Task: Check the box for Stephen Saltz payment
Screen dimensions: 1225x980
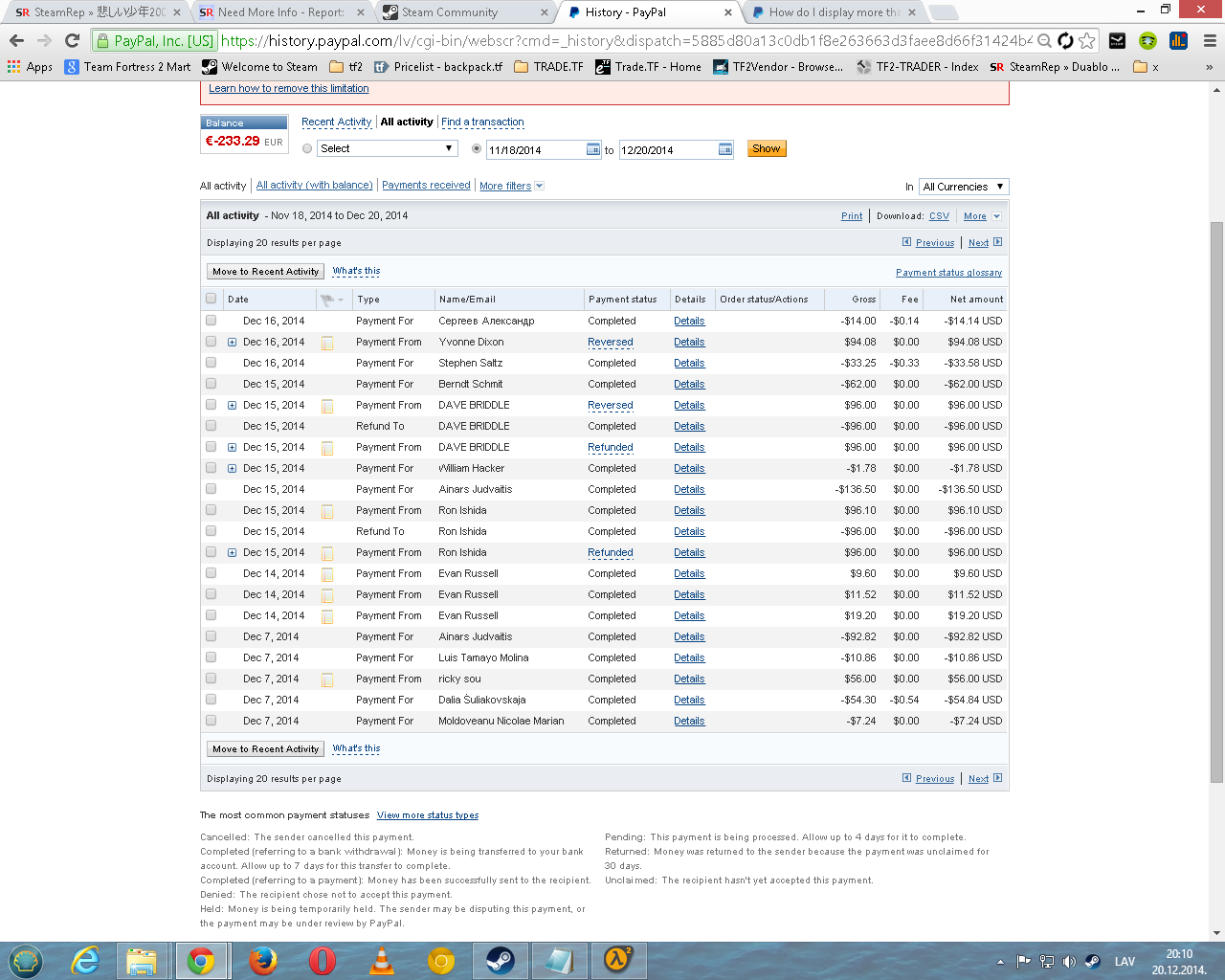Action: (211, 363)
